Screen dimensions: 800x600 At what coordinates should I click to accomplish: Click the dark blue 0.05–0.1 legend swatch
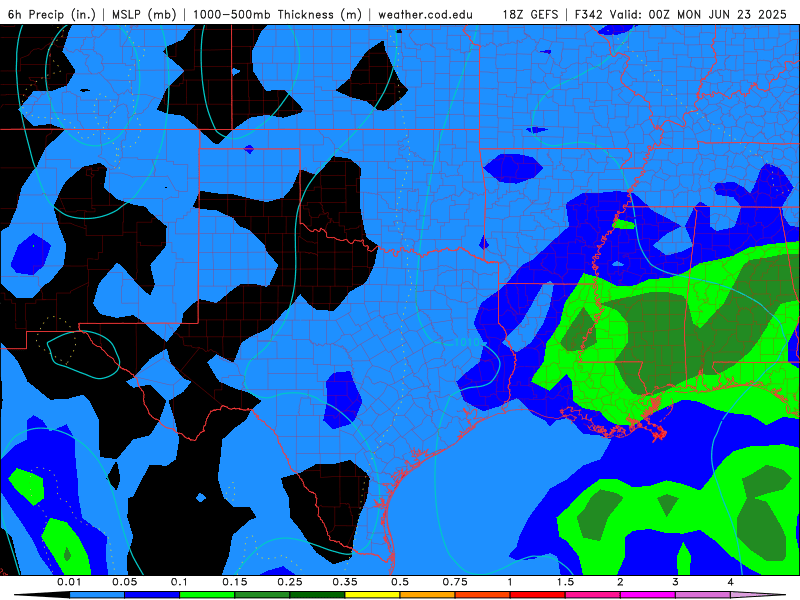point(152,595)
